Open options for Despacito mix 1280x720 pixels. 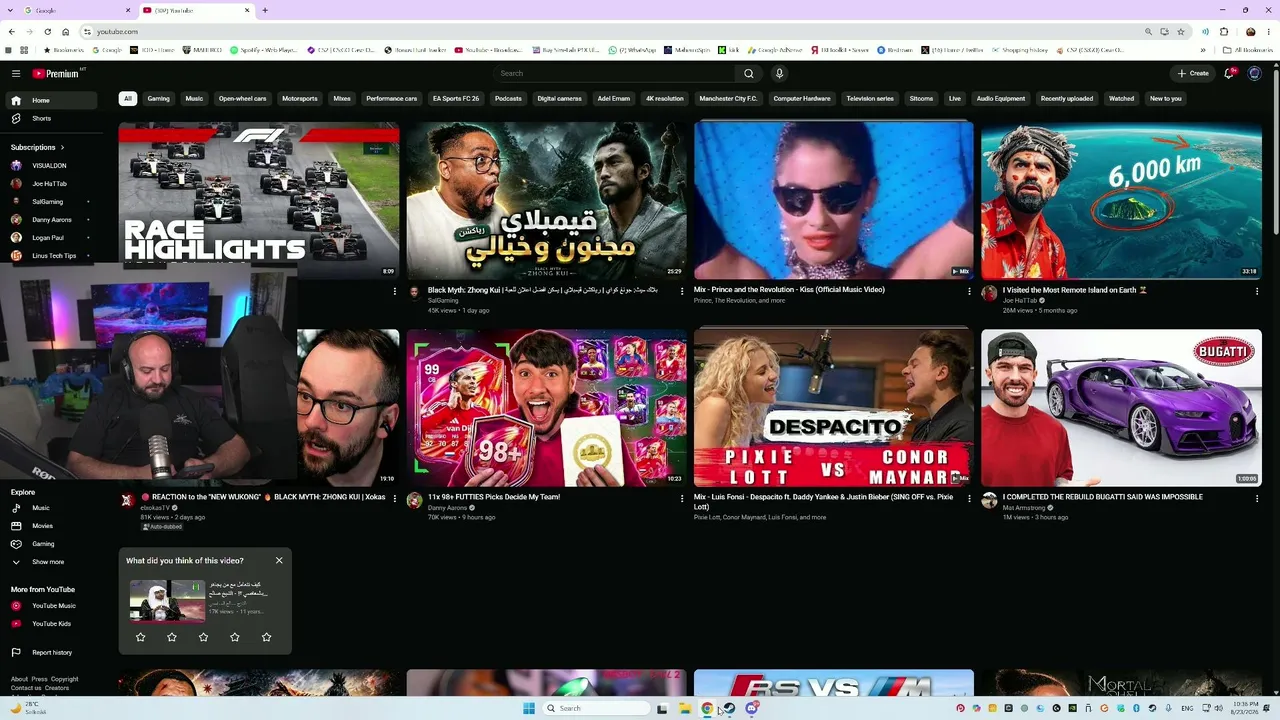coord(969,498)
